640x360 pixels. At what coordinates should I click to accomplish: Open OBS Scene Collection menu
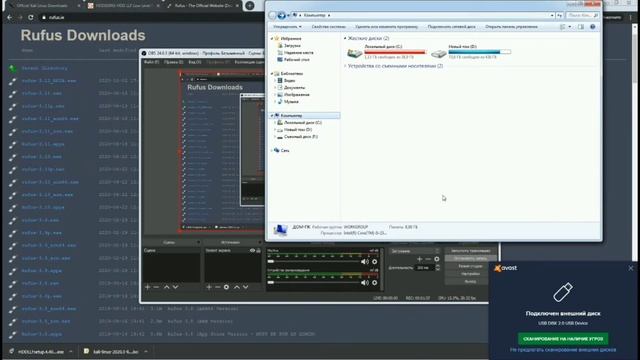(250, 62)
